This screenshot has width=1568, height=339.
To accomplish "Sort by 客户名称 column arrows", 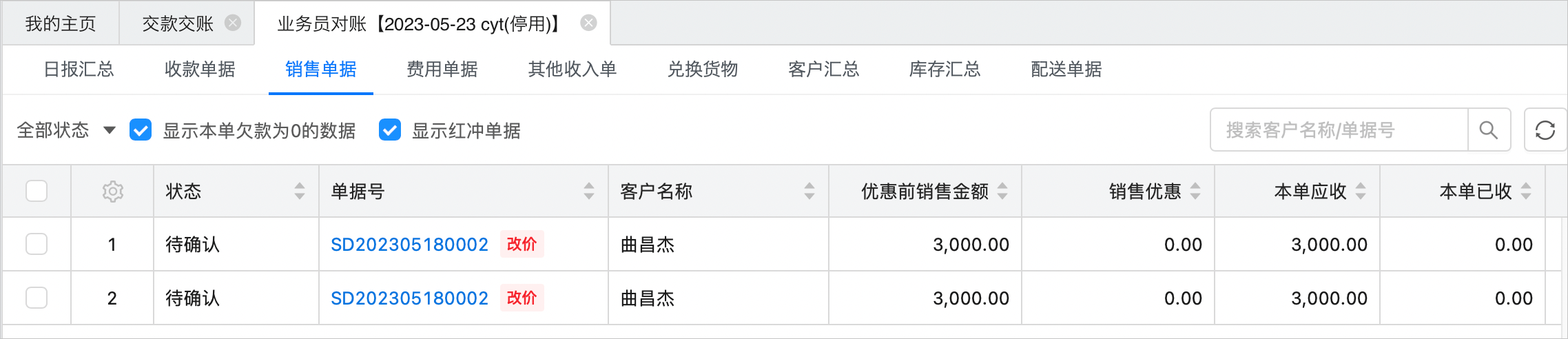I will pyautogui.click(x=809, y=191).
